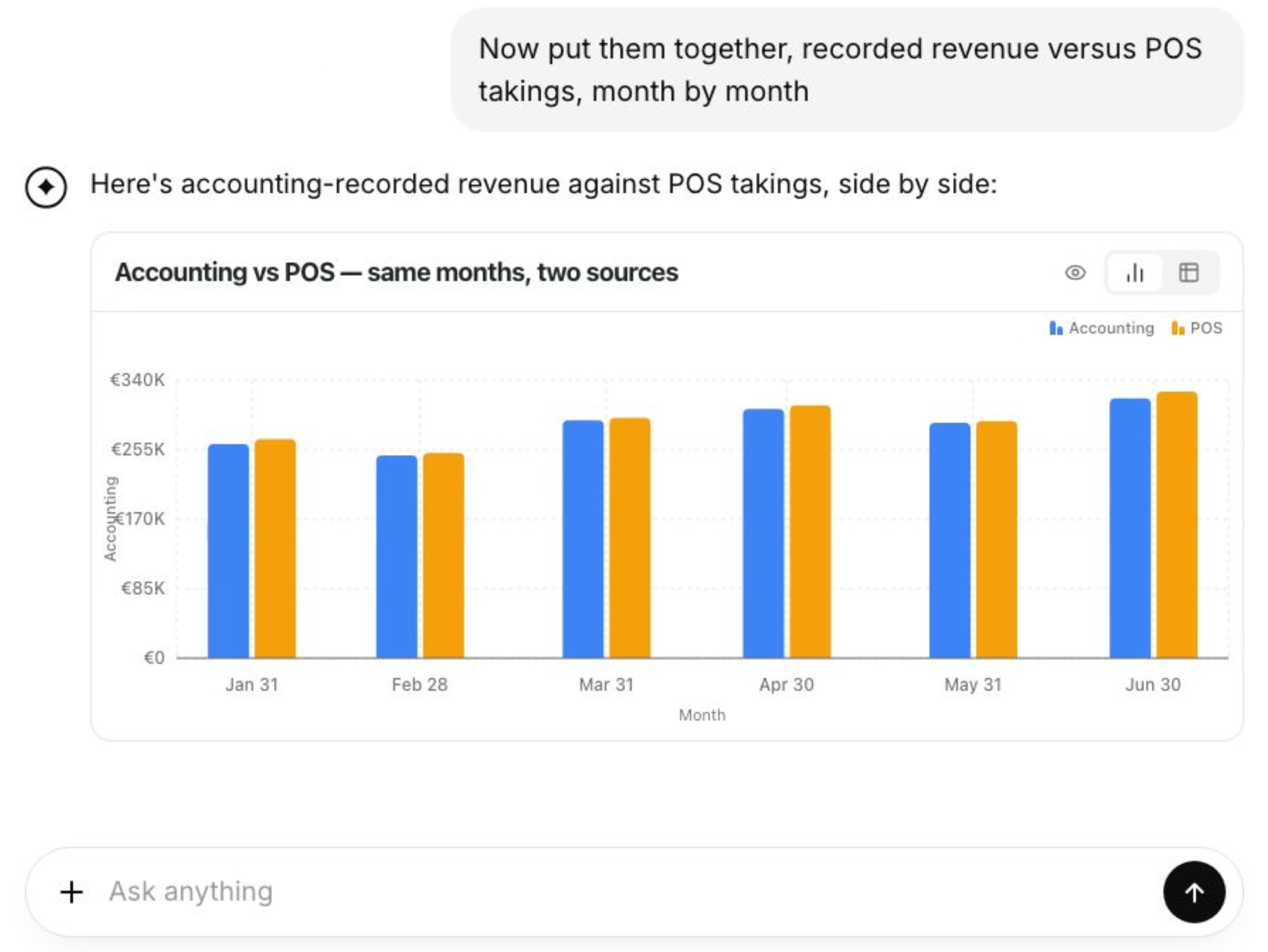The image size is (1268, 952).
Task: Toggle the Accounting legend entry
Action: 1101,328
